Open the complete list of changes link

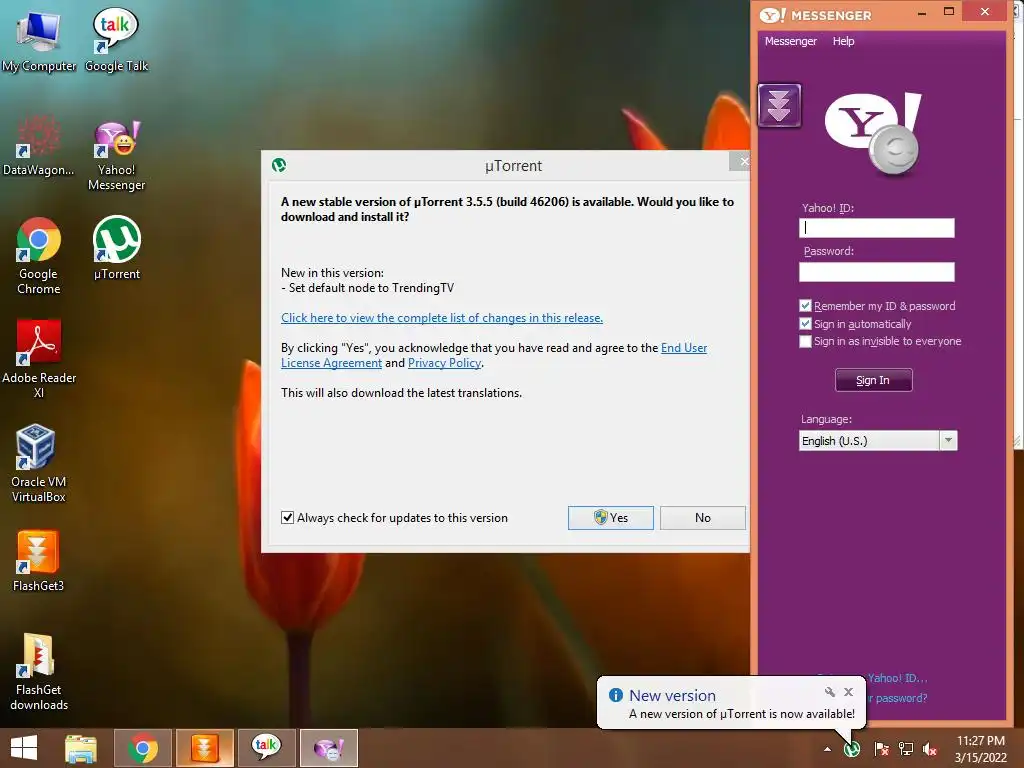(x=441, y=318)
